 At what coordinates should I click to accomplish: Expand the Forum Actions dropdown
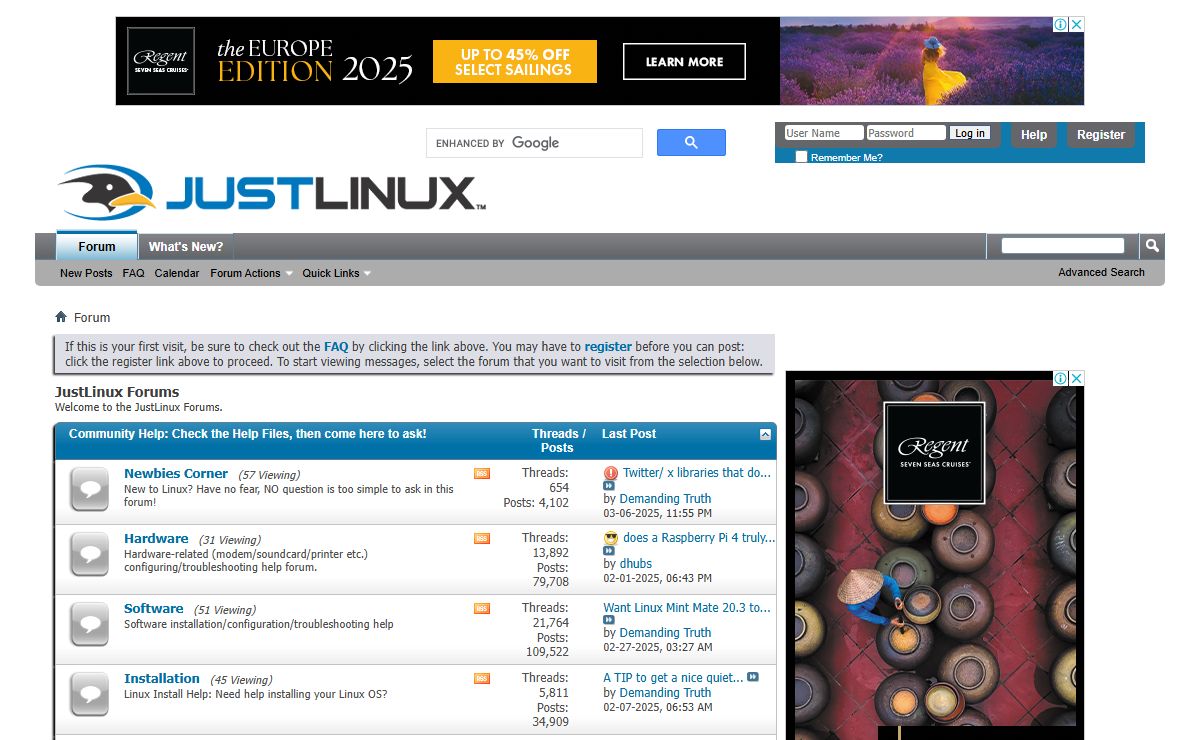click(x=251, y=273)
